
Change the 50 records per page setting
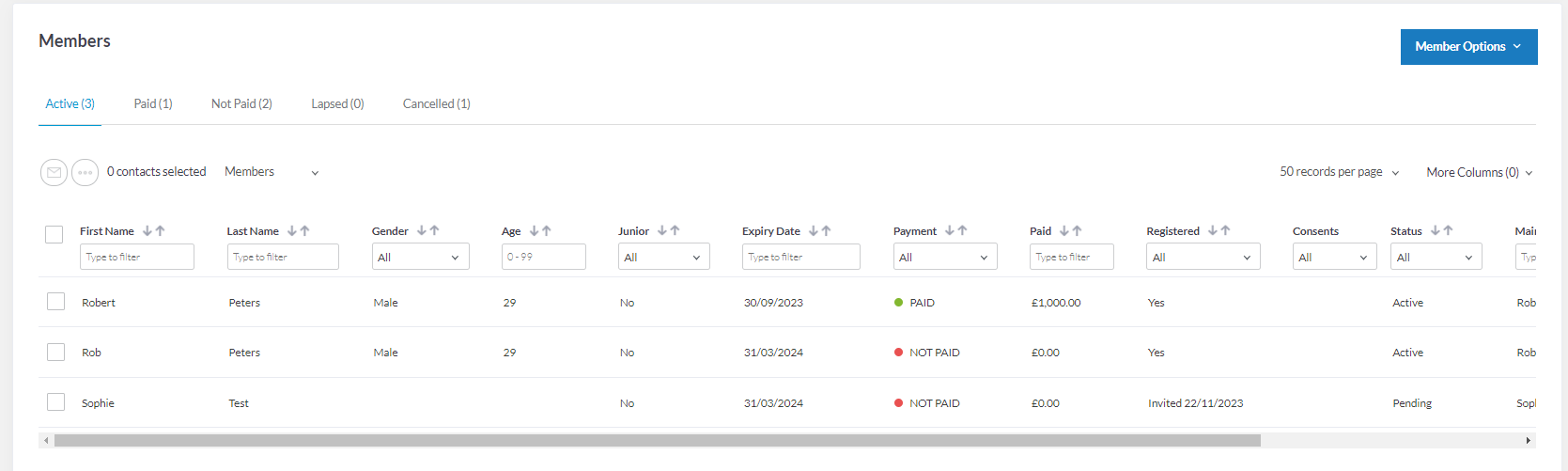(x=1339, y=172)
